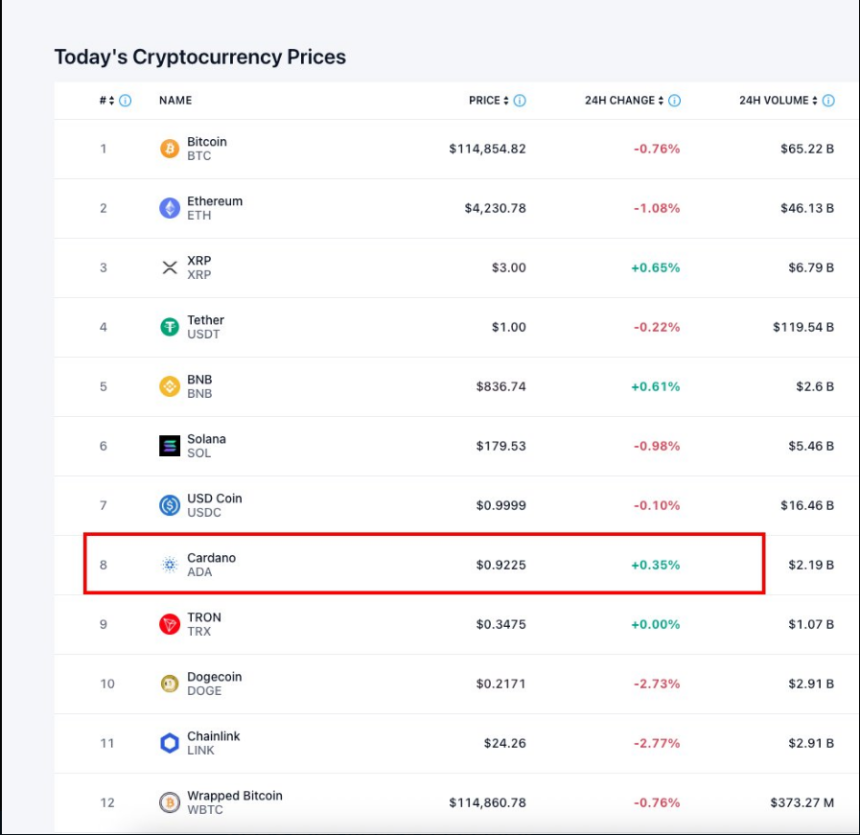Click the Bitcoin coin logo icon

[x=170, y=149]
